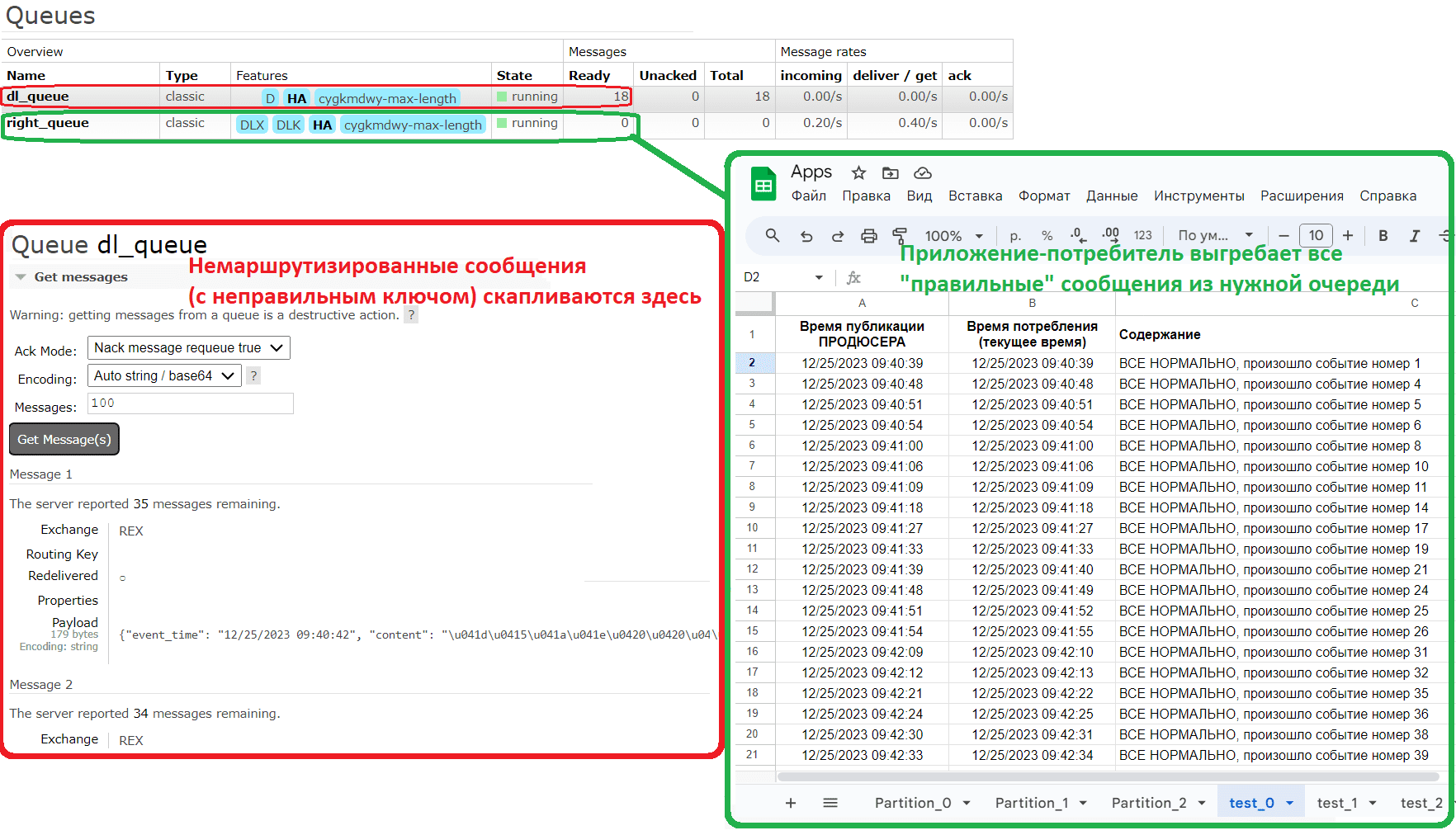Open the dl_queue queue link
The height and width of the screenshot is (835, 1456).
pos(38,97)
